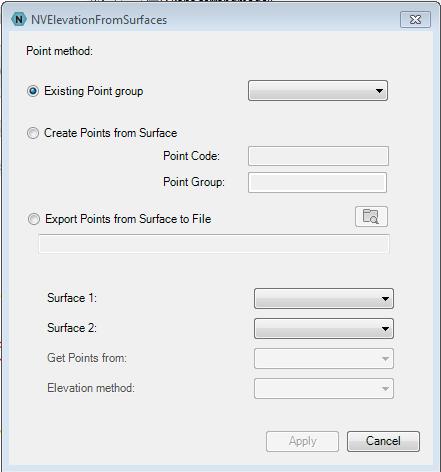Choose the Create Points from Surface option
Image resolution: width=441 pixels, height=472 pixels.
tap(33, 133)
